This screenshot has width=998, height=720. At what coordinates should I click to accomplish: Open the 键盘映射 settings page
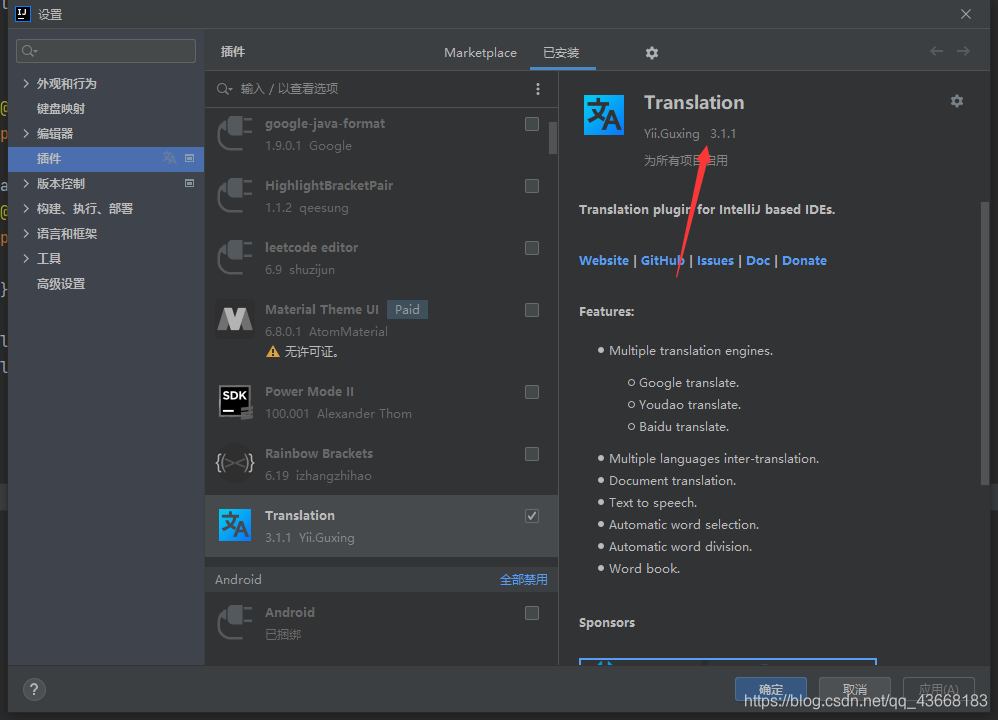pos(61,109)
